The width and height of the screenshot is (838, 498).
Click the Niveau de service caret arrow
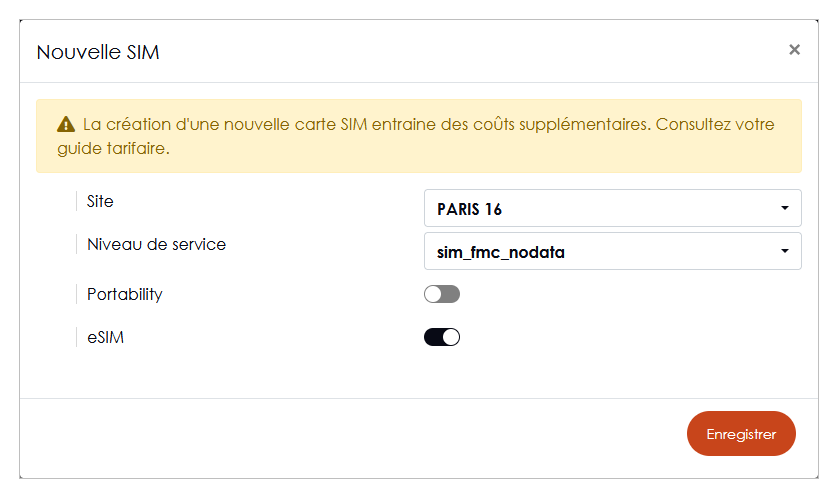[x=785, y=251]
